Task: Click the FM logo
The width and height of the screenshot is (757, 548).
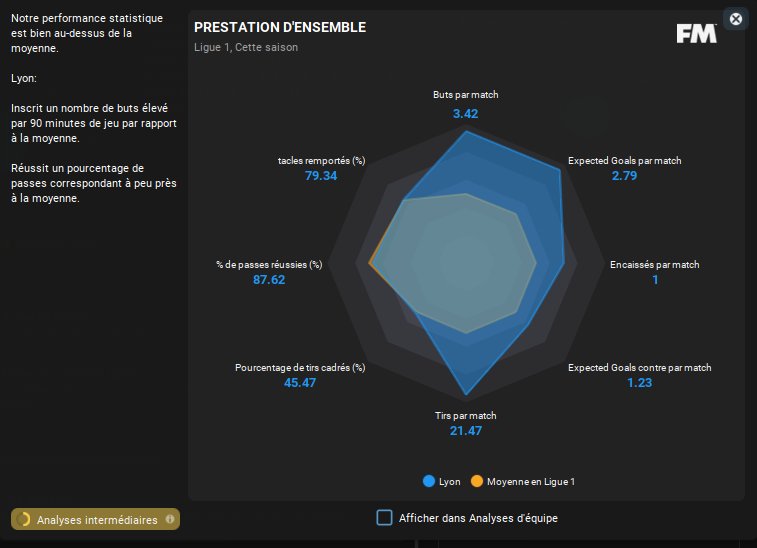Action: (697, 33)
